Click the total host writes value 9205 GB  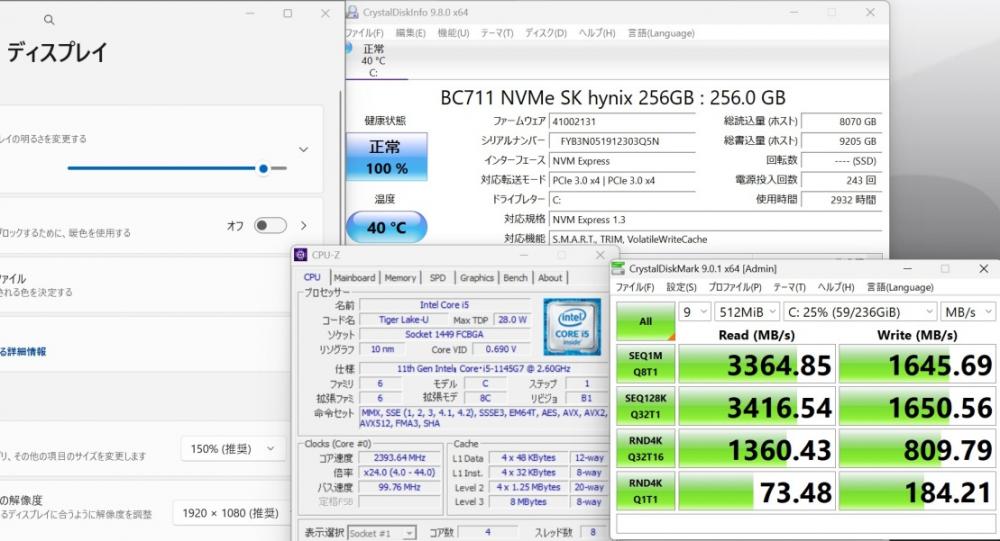[842, 141]
